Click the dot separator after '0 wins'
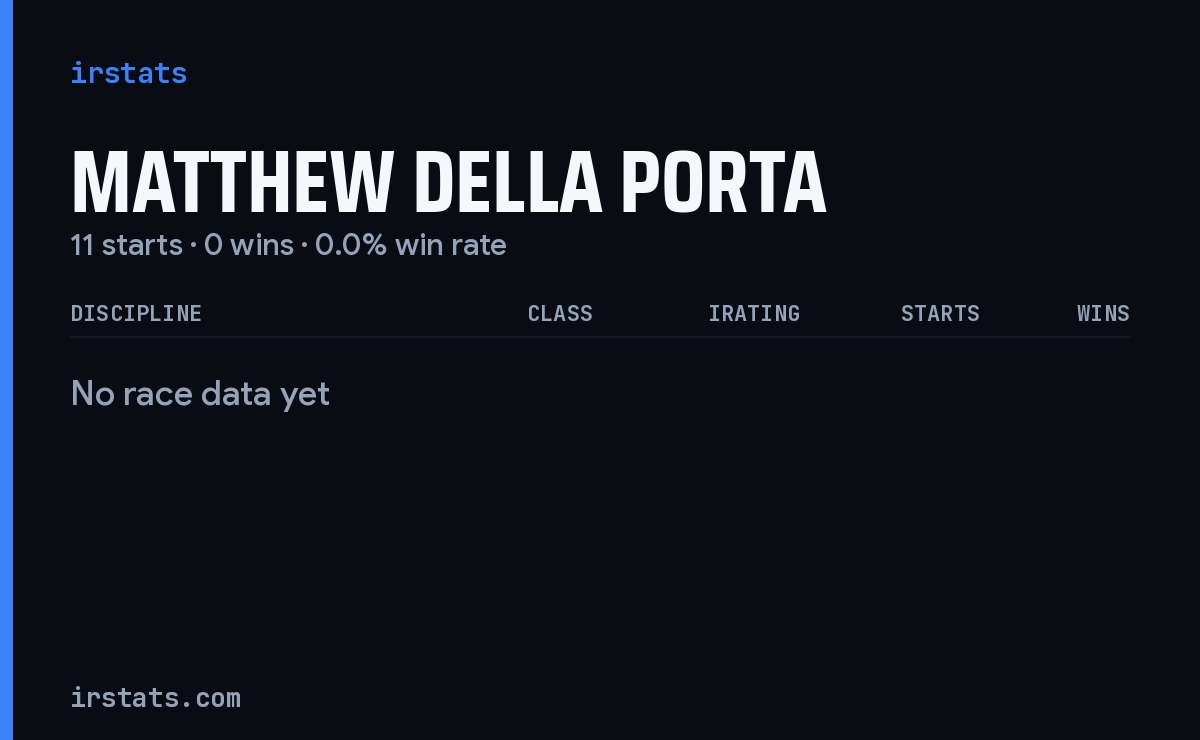This screenshot has height=740, width=1200. coord(304,246)
